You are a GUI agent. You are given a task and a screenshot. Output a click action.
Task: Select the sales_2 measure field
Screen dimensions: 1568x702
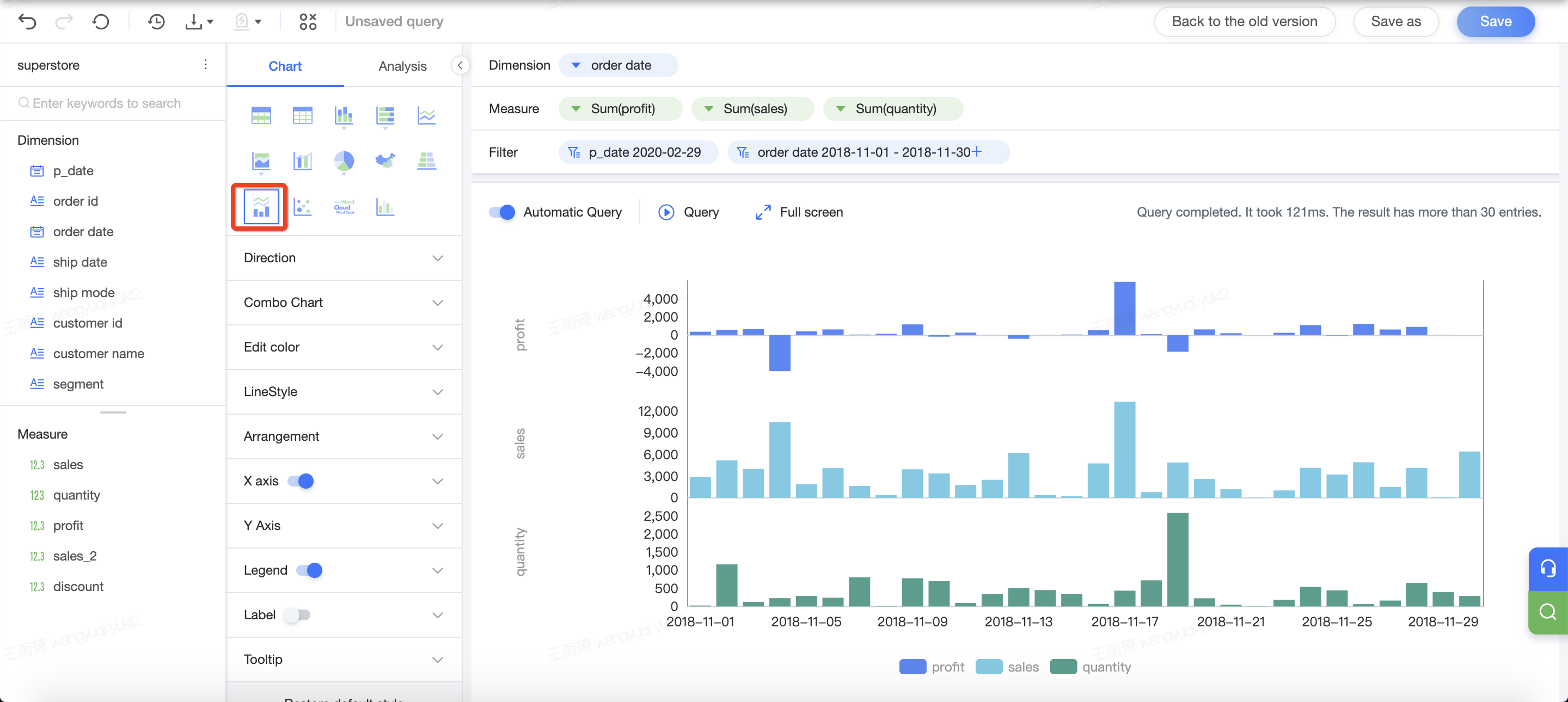point(74,556)
